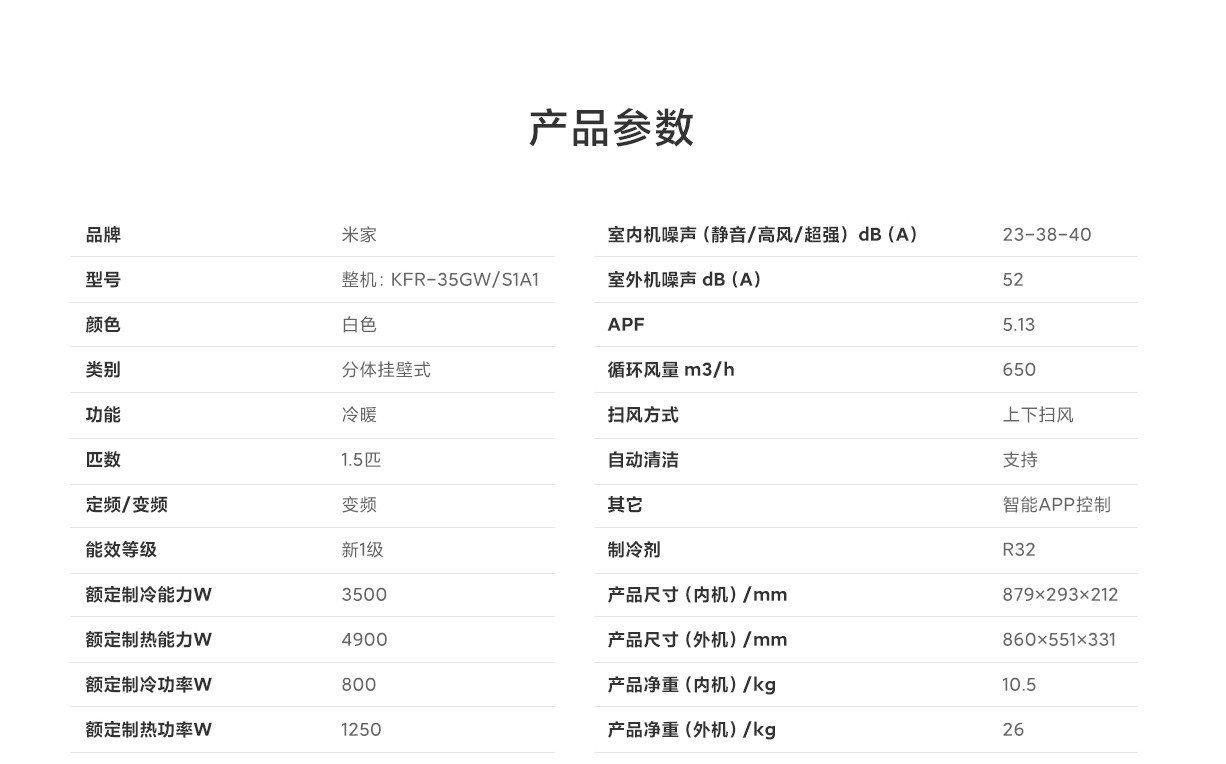Click the 类别 value 分体挂壁式
1226x764 pixels.
pyautogui.click(x=386, y=370)
